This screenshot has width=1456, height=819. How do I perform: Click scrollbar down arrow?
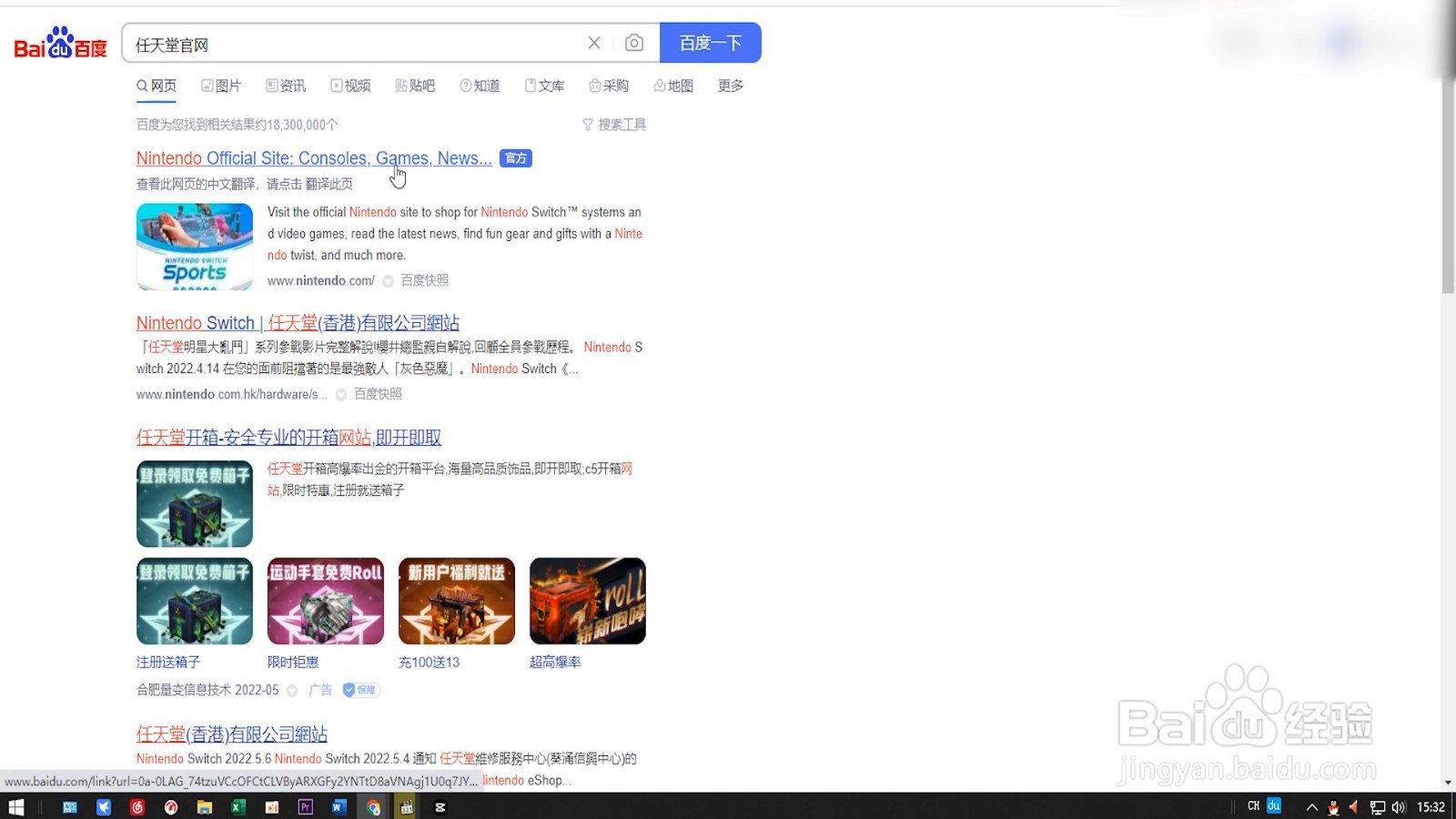pyautogui.click(x=1449, y=781)
